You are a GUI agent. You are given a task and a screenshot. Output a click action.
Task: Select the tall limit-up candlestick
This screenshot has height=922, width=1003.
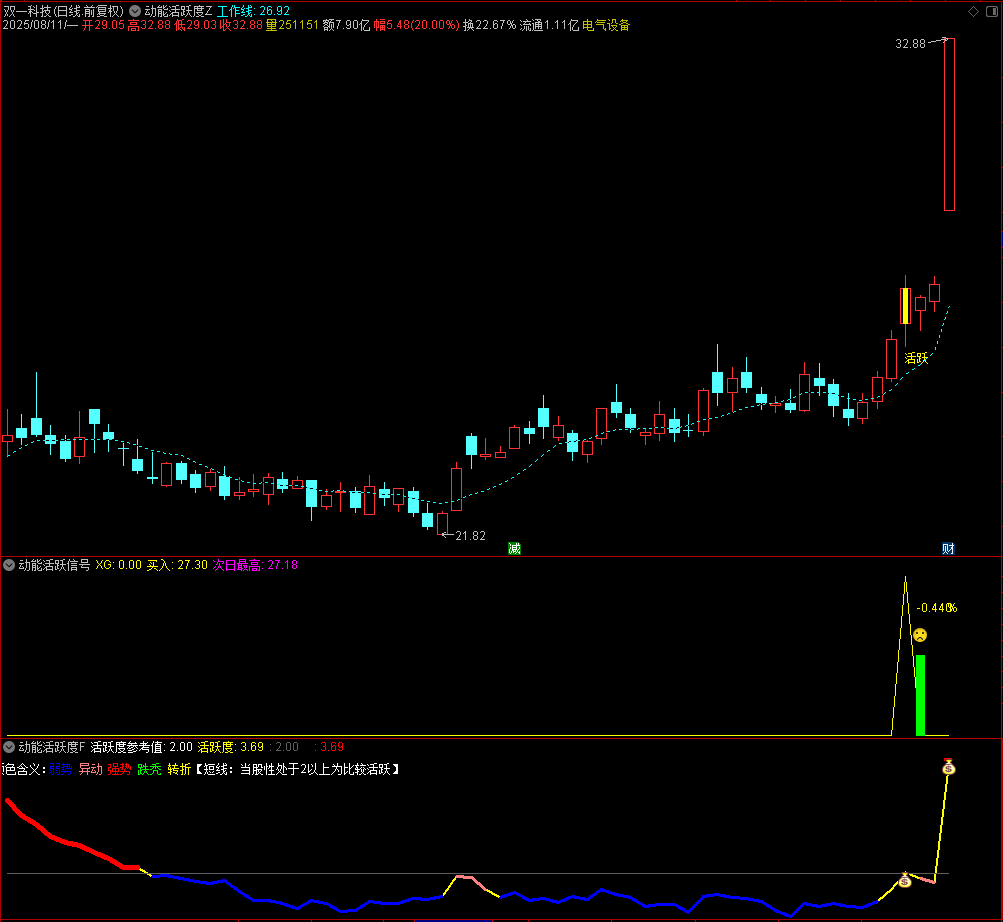click(x=949, y=124)
